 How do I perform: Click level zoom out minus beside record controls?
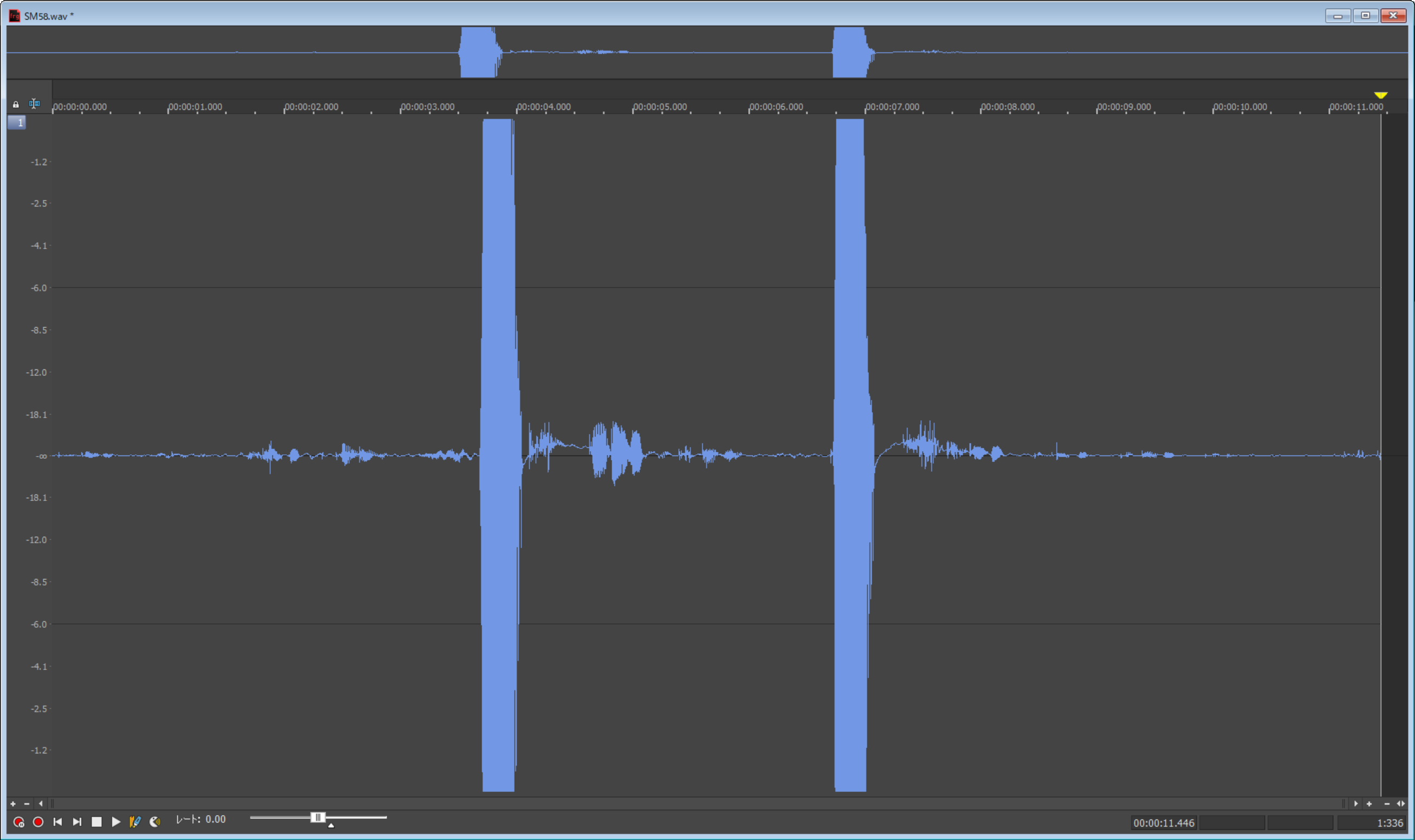(x=27, y=804)
